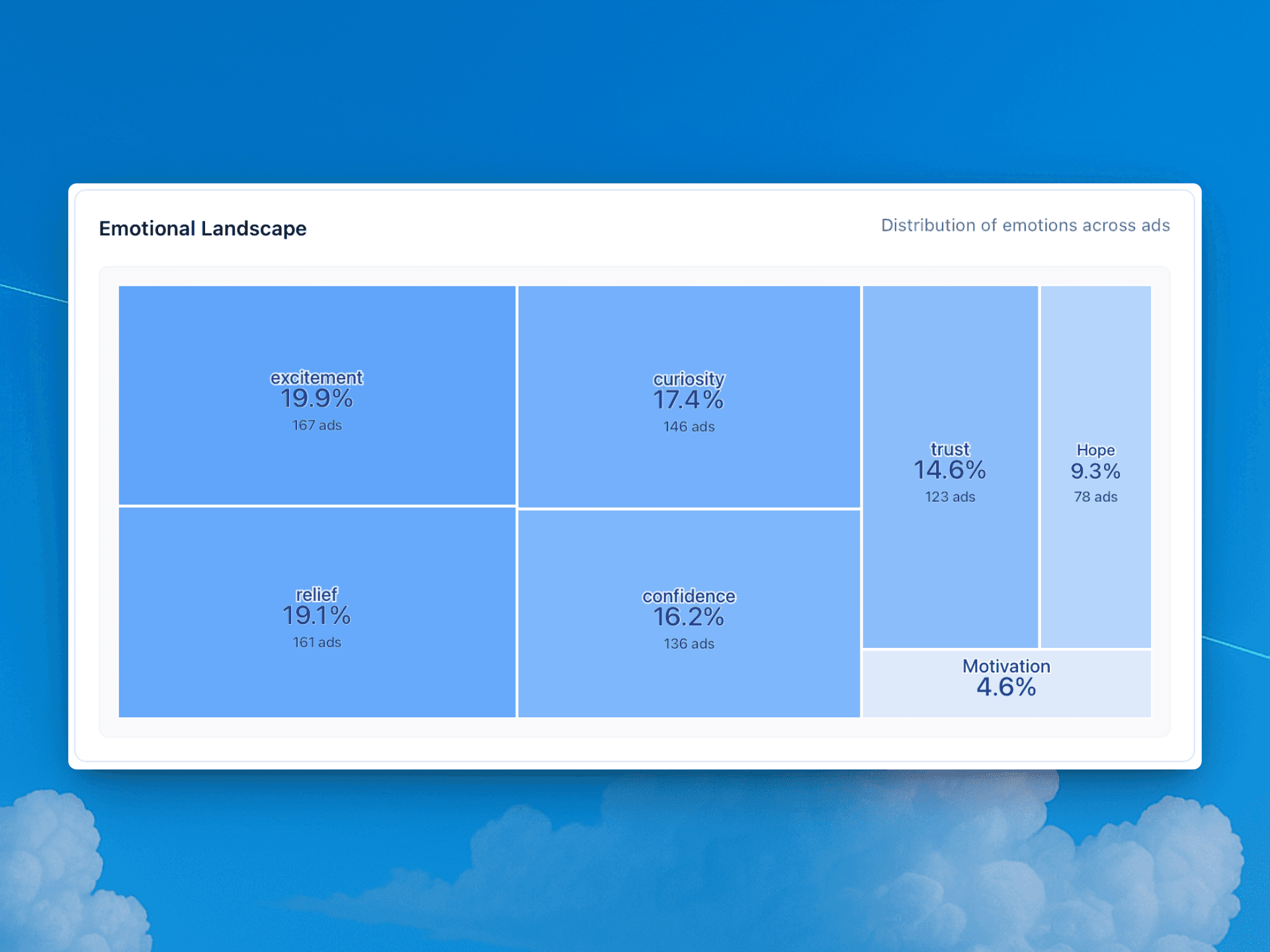Click the 136 ads label
The width and height of the screenshot is (1270, 952).
689,643
